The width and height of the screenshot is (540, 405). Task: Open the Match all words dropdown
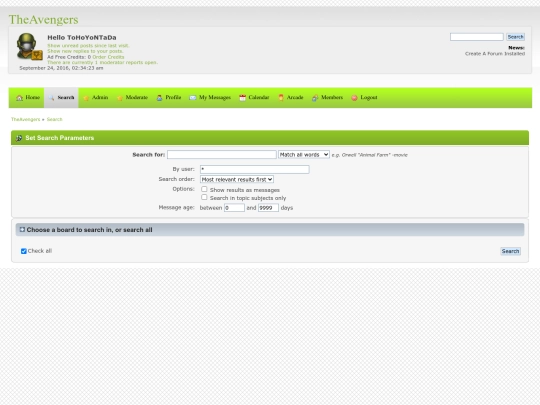[304, 155]
